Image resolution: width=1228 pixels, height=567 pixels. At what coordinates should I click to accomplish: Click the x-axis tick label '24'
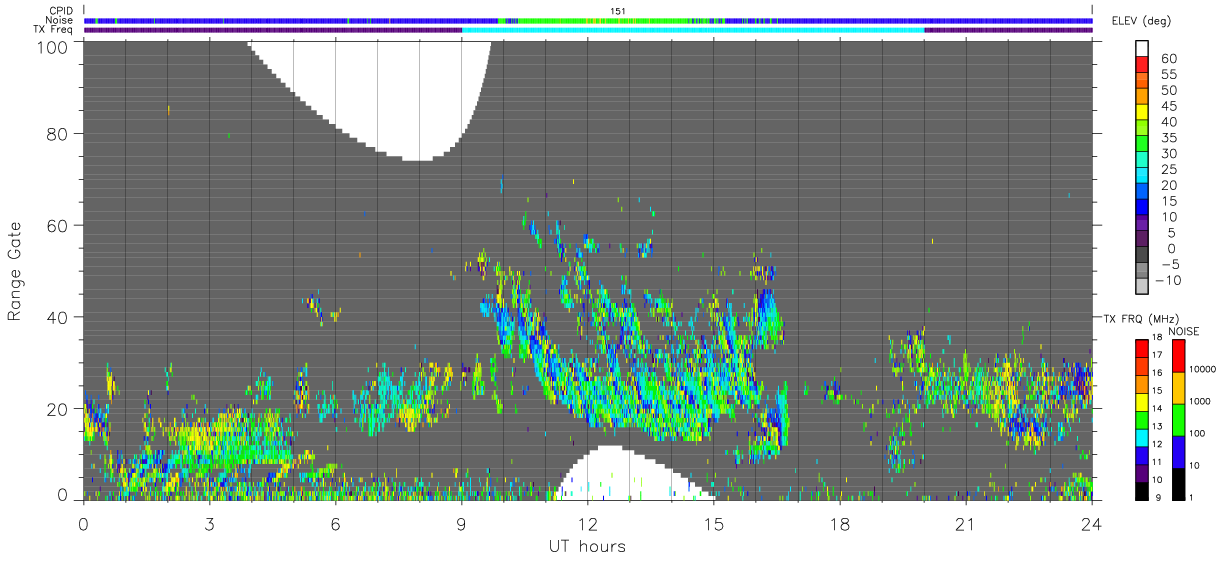[x=1091, y=524]
